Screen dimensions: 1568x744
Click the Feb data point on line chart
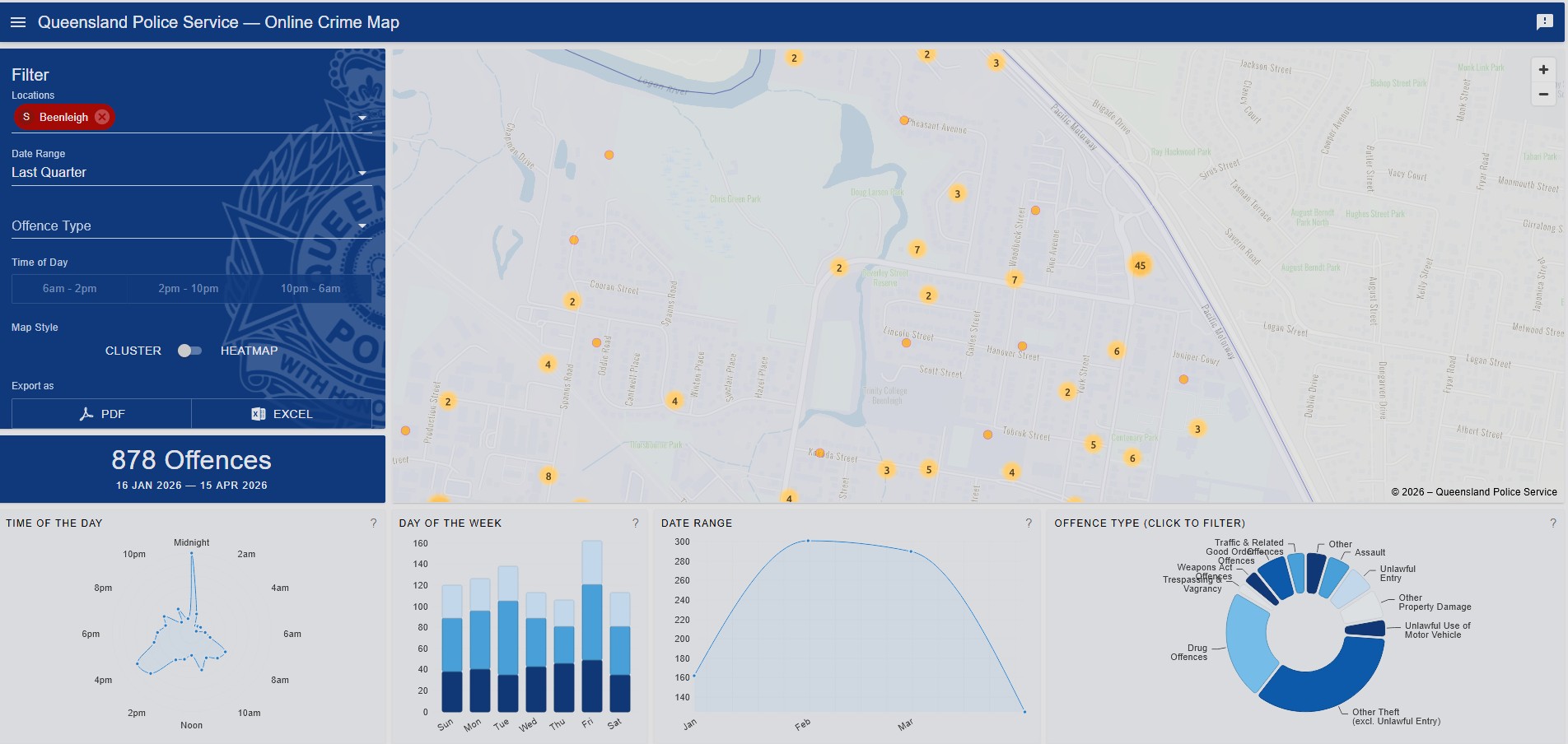point(808,541)
